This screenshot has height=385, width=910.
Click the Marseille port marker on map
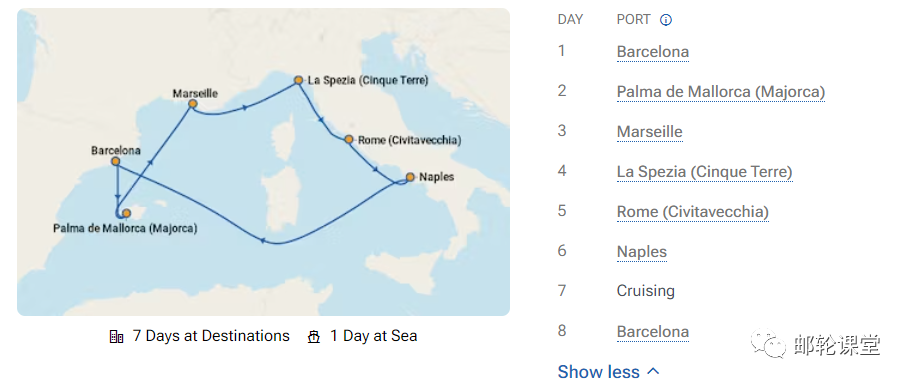193,104
